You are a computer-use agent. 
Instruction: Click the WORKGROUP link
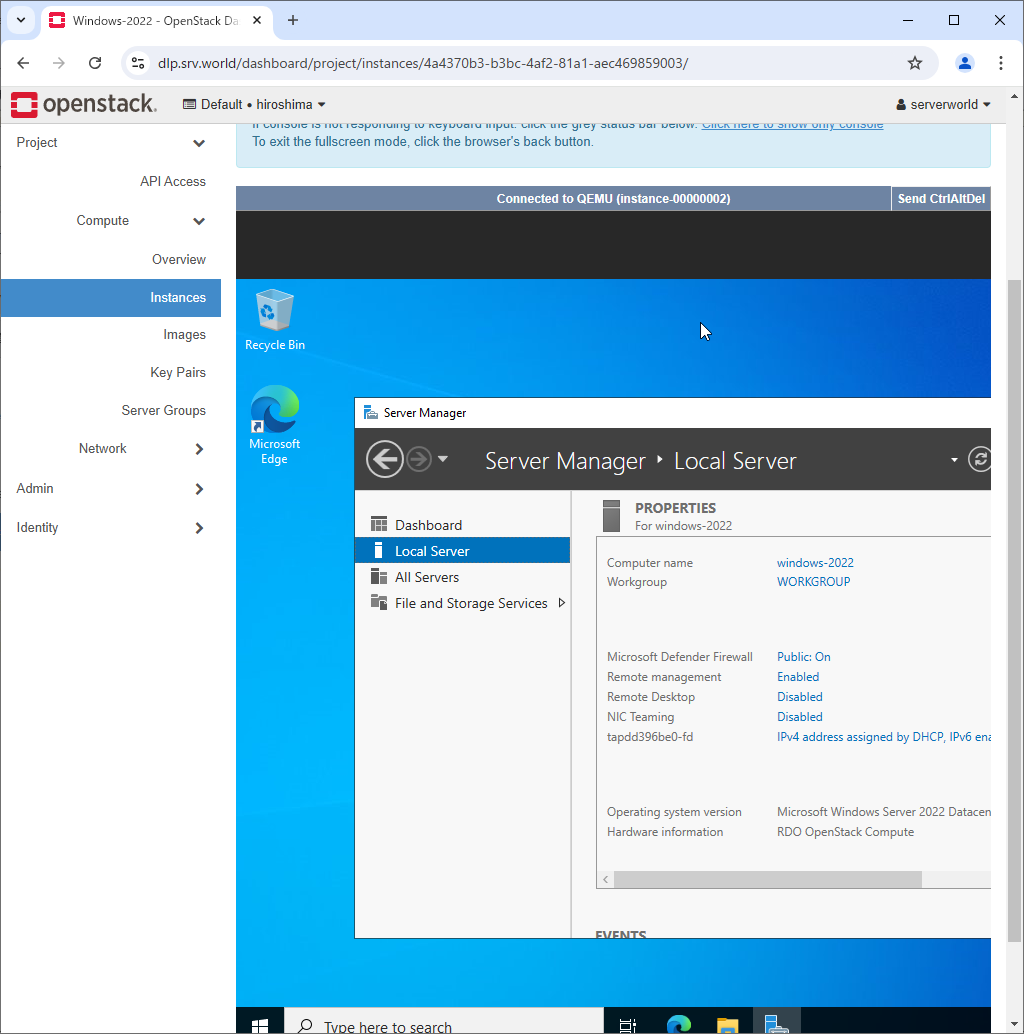click(813, 582)
